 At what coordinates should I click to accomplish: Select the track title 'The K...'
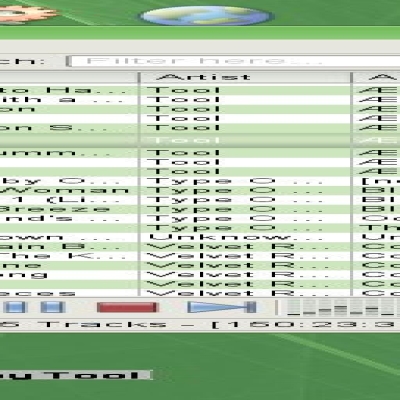click(63, 256)
